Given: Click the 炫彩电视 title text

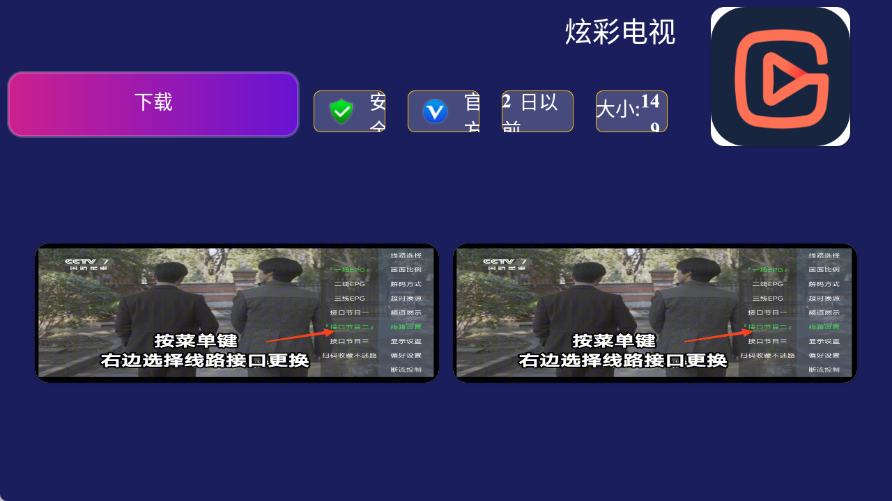Looking at the screenshot, I should click(620, 32).
